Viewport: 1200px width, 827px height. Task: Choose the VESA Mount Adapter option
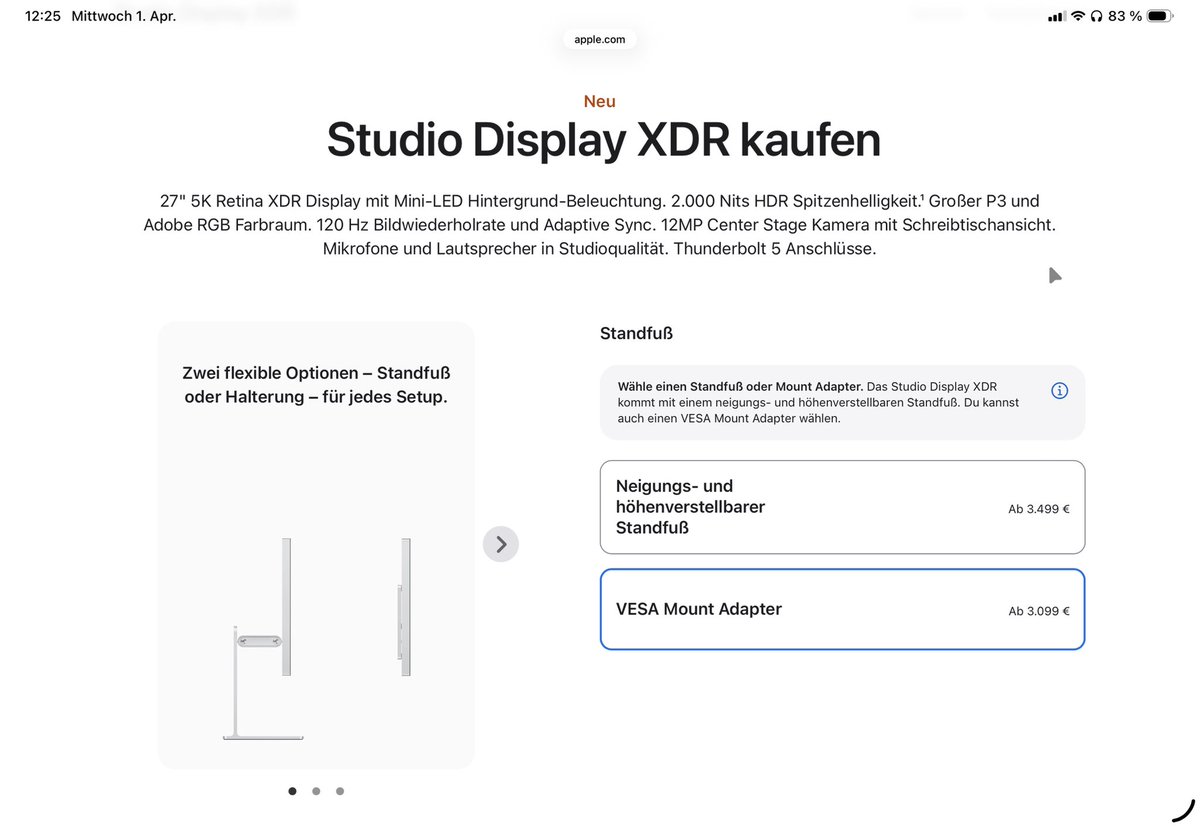pos(842,609)
